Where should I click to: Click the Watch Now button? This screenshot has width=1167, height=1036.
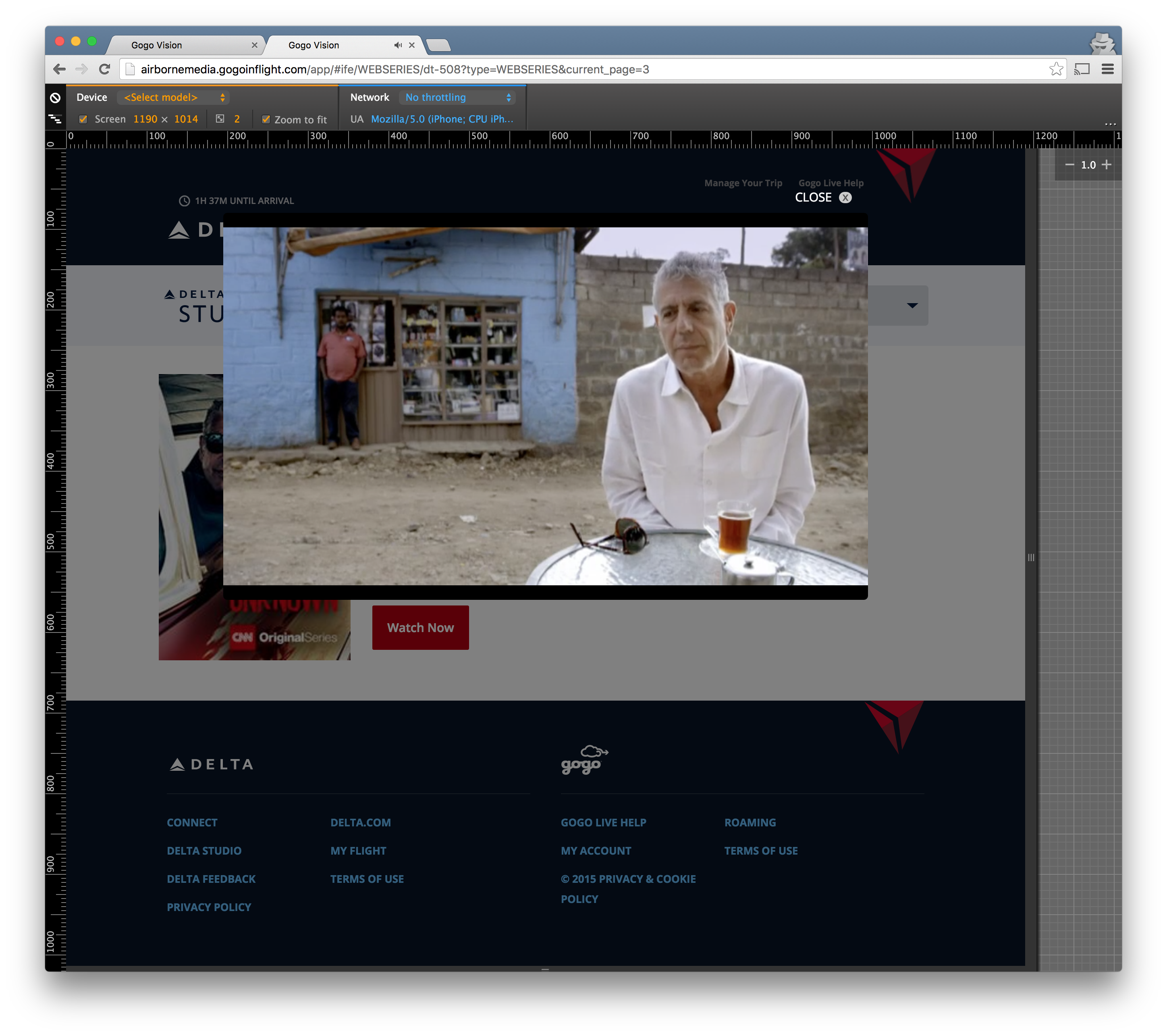421,627
